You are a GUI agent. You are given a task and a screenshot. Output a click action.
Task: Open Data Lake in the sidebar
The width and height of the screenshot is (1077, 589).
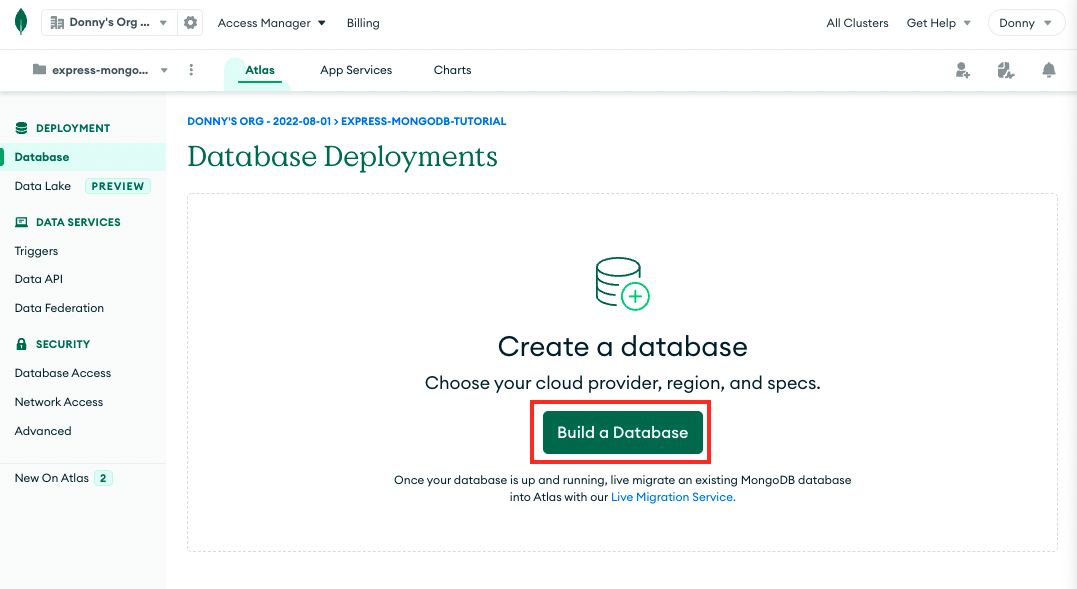43,186
